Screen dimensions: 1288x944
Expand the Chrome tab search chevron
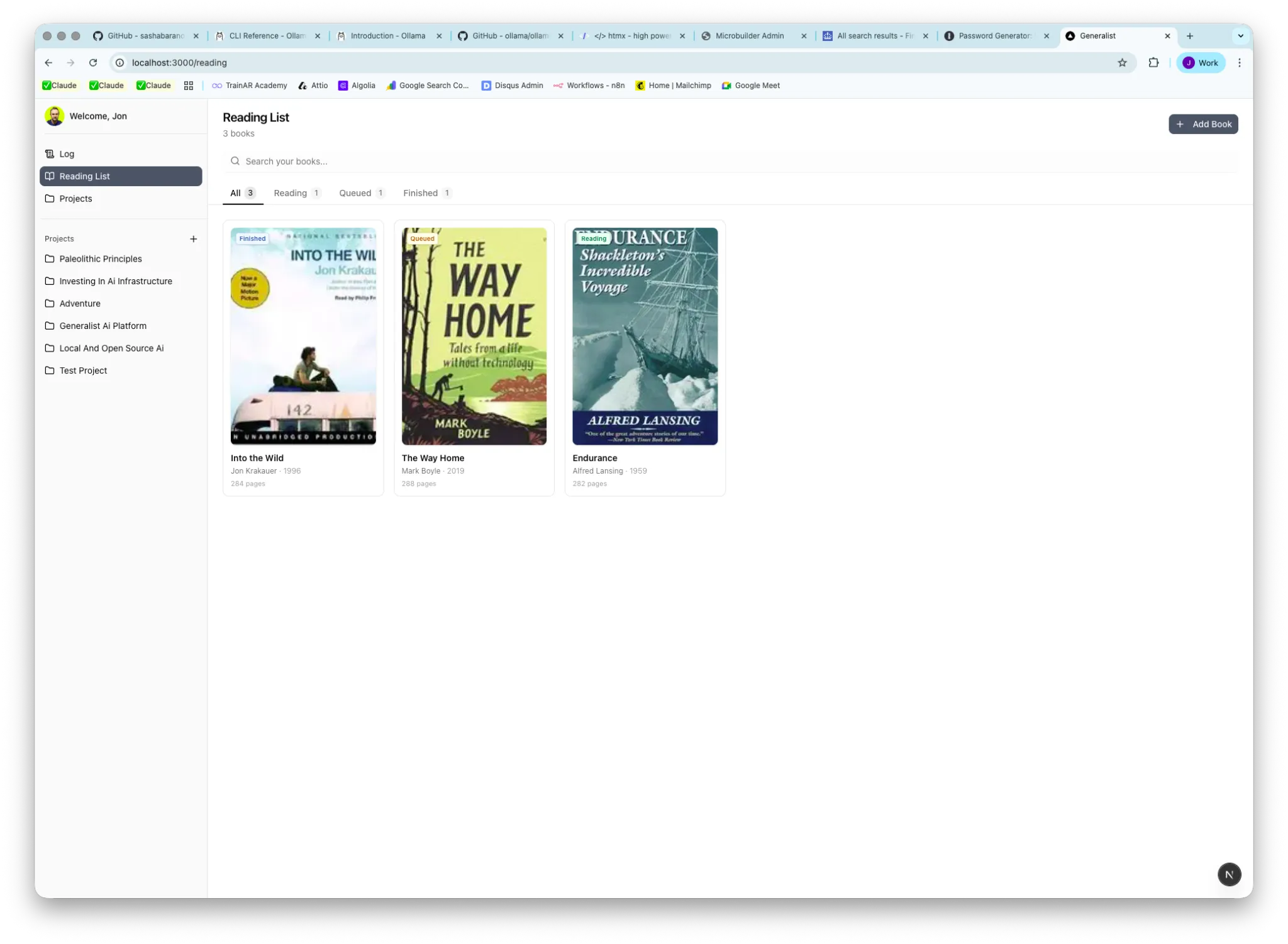pyautogui.click(x=1240, y=36)
